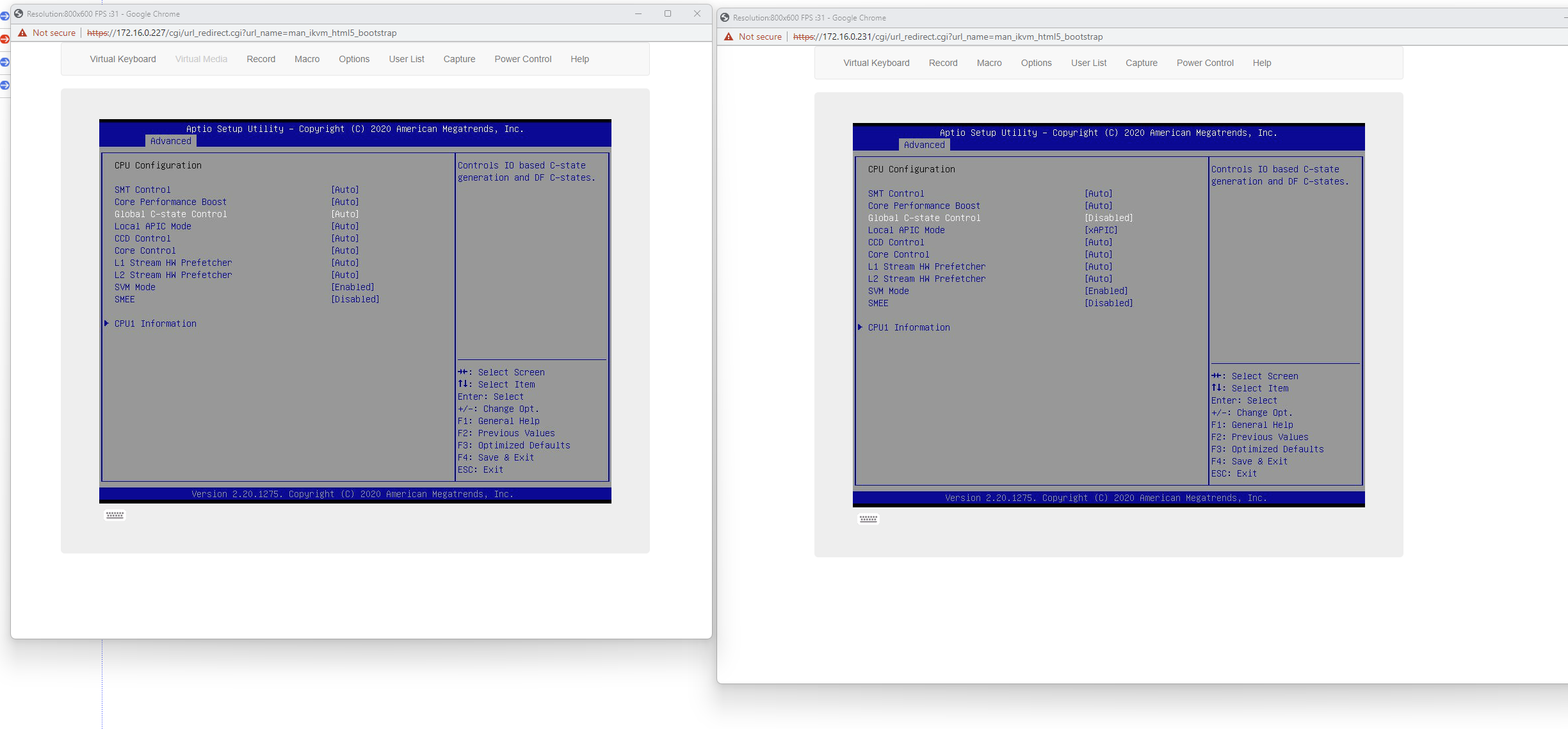Viewport: 1568px width, 729px height.
Task: Click SVM Mode setting in right BIOS
Action: (889, 291)
